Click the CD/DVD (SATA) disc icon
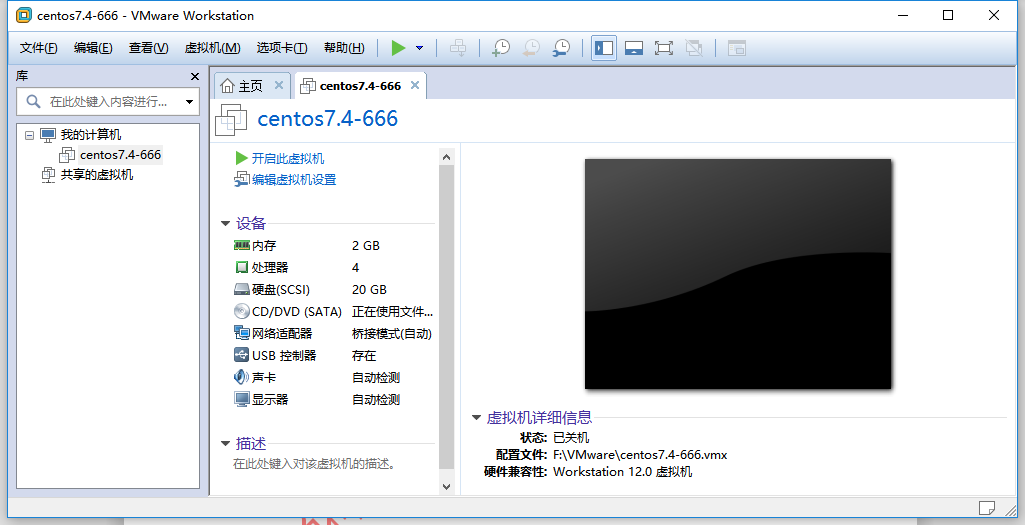Viewport: 1025px width, 525px height. [242, 311]
